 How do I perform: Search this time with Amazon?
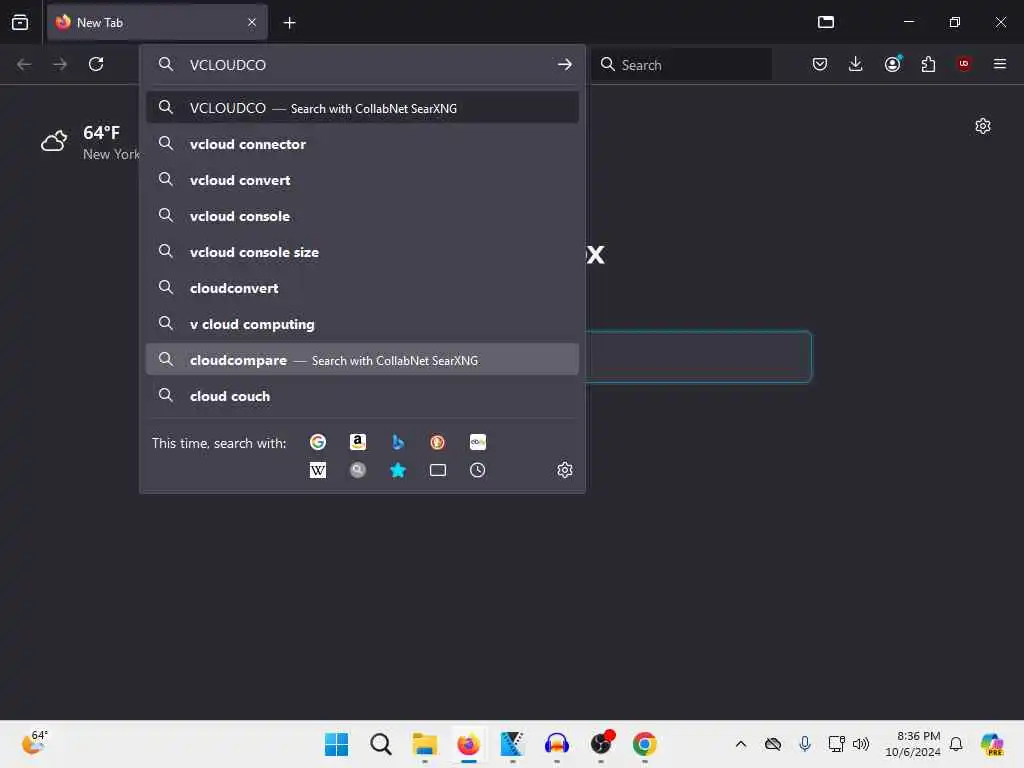coord(357,442)
